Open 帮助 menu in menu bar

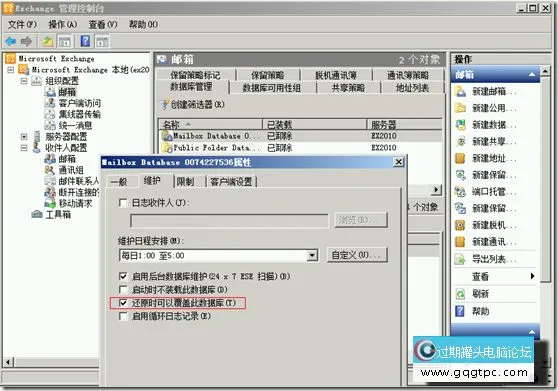pos(143,24)
